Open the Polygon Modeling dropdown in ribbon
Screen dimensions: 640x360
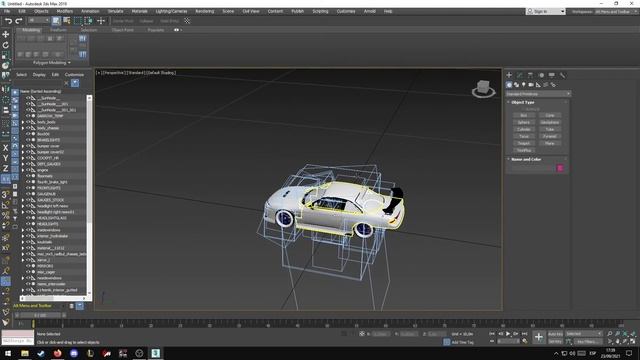point(52,63)
